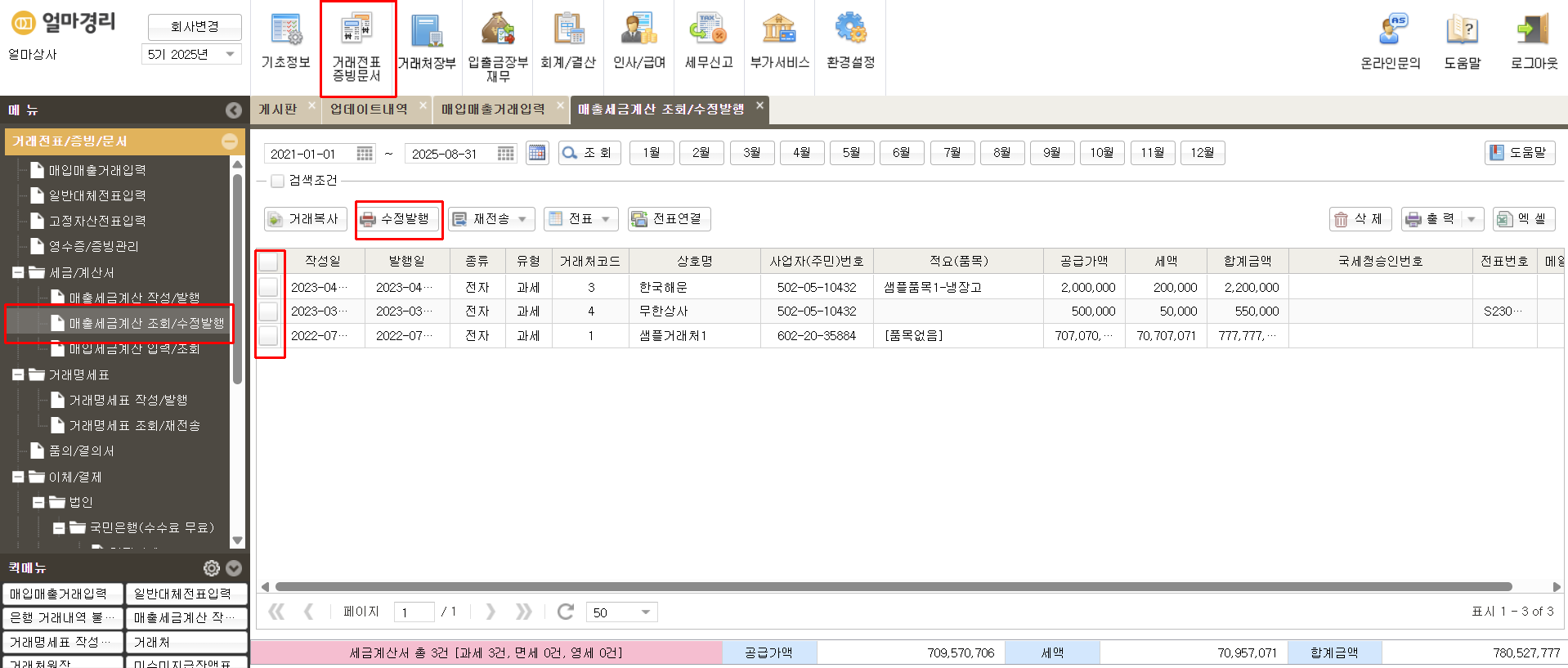The image size is (1568, 668).
Task: Check the 한국해운 row checkbox
Action: 268,287
